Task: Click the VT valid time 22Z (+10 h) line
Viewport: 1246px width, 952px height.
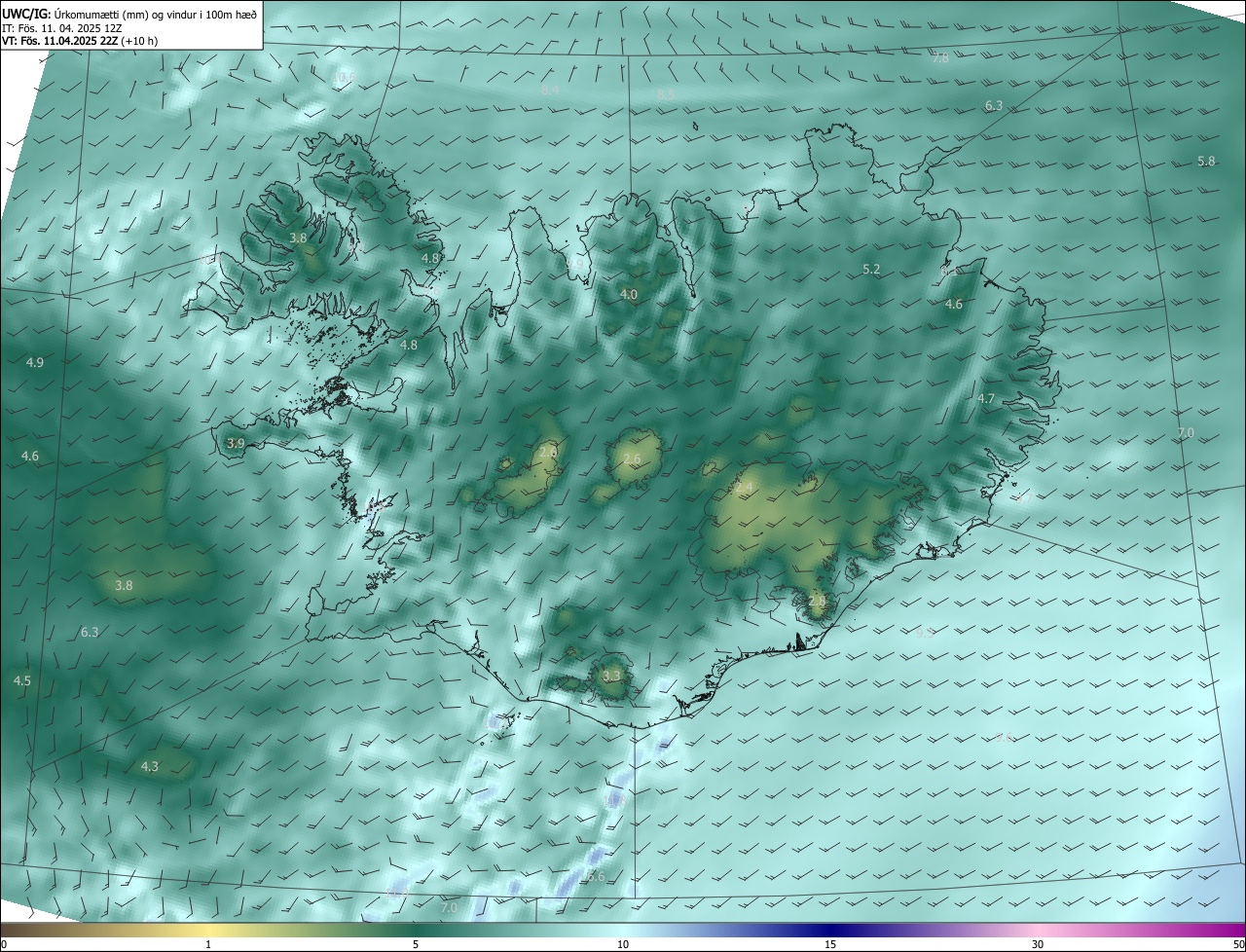Action: coord(80,41)
